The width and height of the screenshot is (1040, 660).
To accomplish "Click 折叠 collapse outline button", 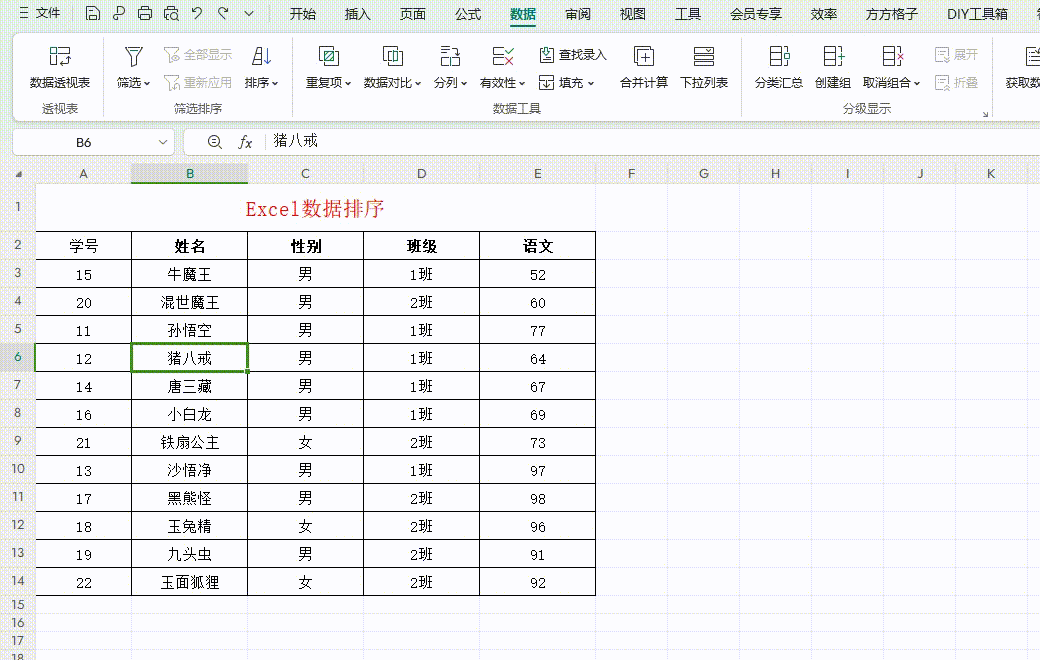I will [x=956, y=82].
